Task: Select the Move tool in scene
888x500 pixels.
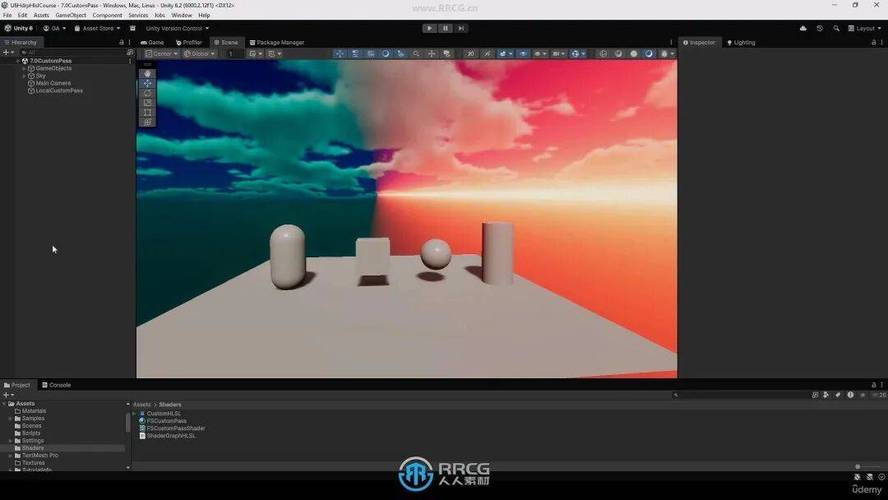Action: pos(147,83)
